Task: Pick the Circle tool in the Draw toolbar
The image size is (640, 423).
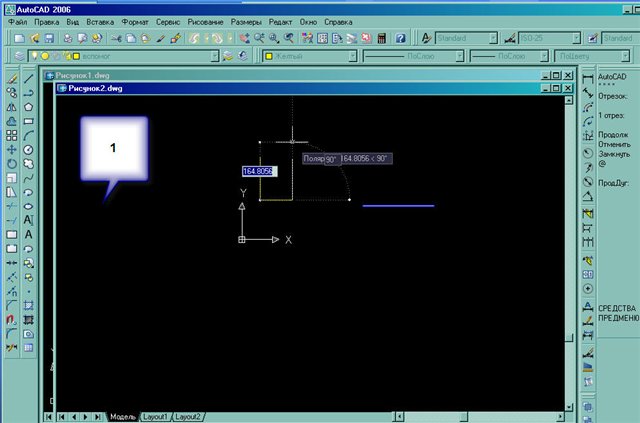Action: tap(29, 149)
